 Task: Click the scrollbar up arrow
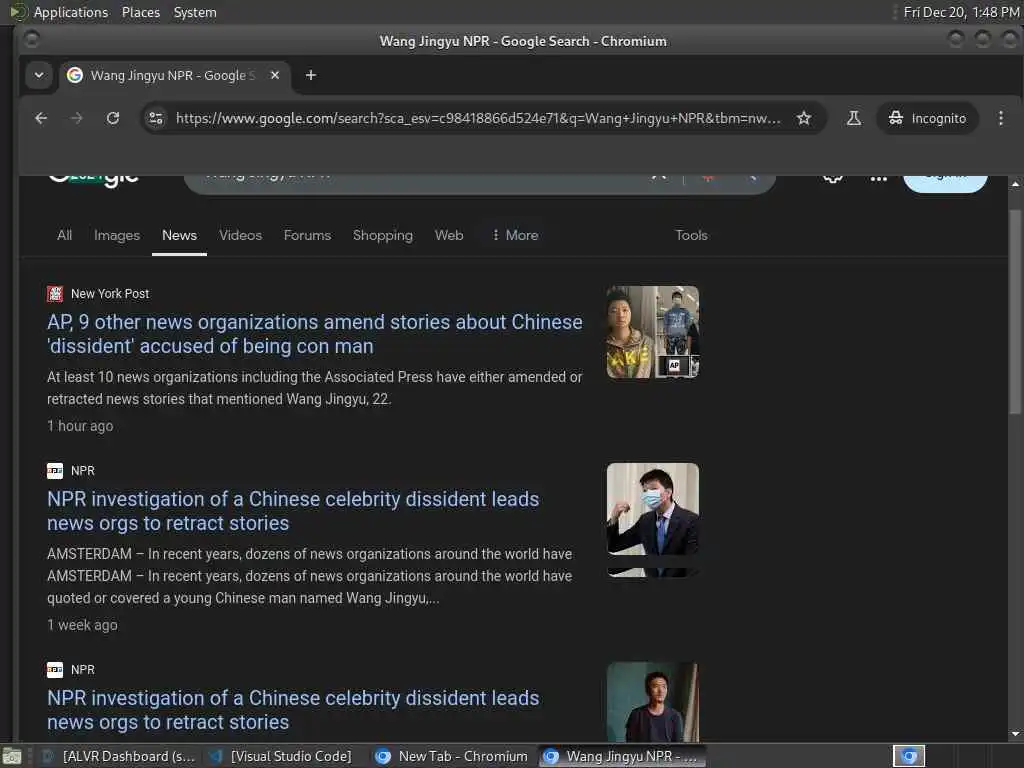tap(1015, 185)
